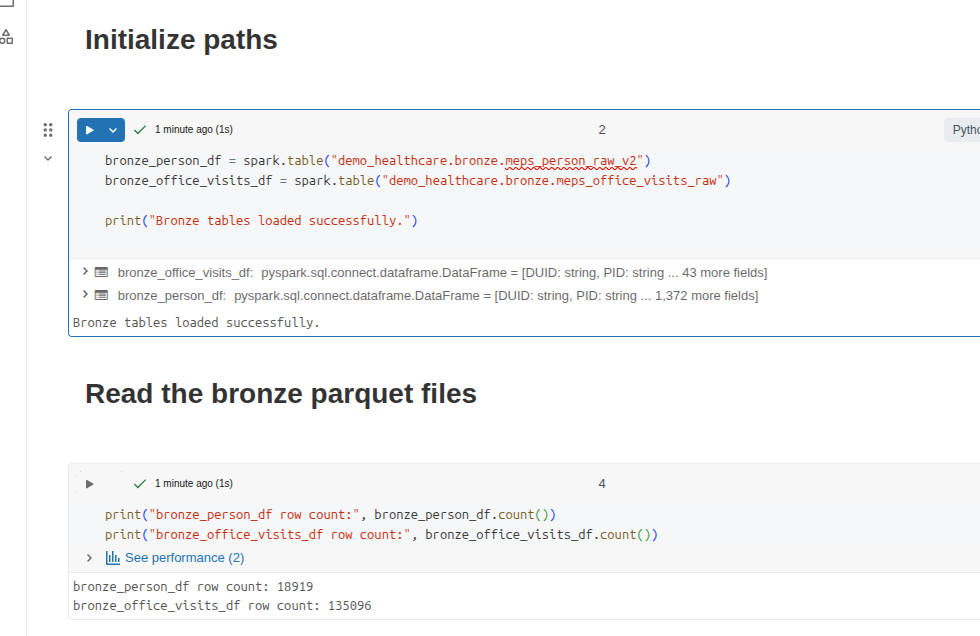Expand the See performance section chevron

coord(89,557)
